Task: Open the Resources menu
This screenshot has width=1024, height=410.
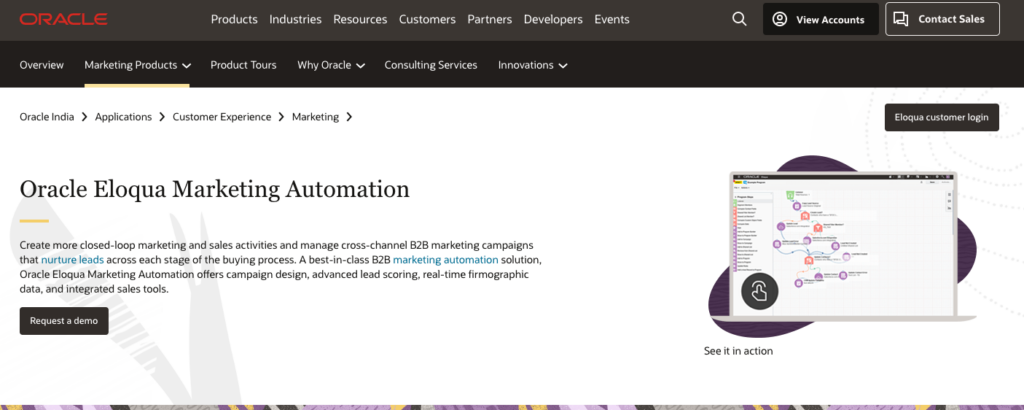Action: pyautogui.click(x=360, y=20)
